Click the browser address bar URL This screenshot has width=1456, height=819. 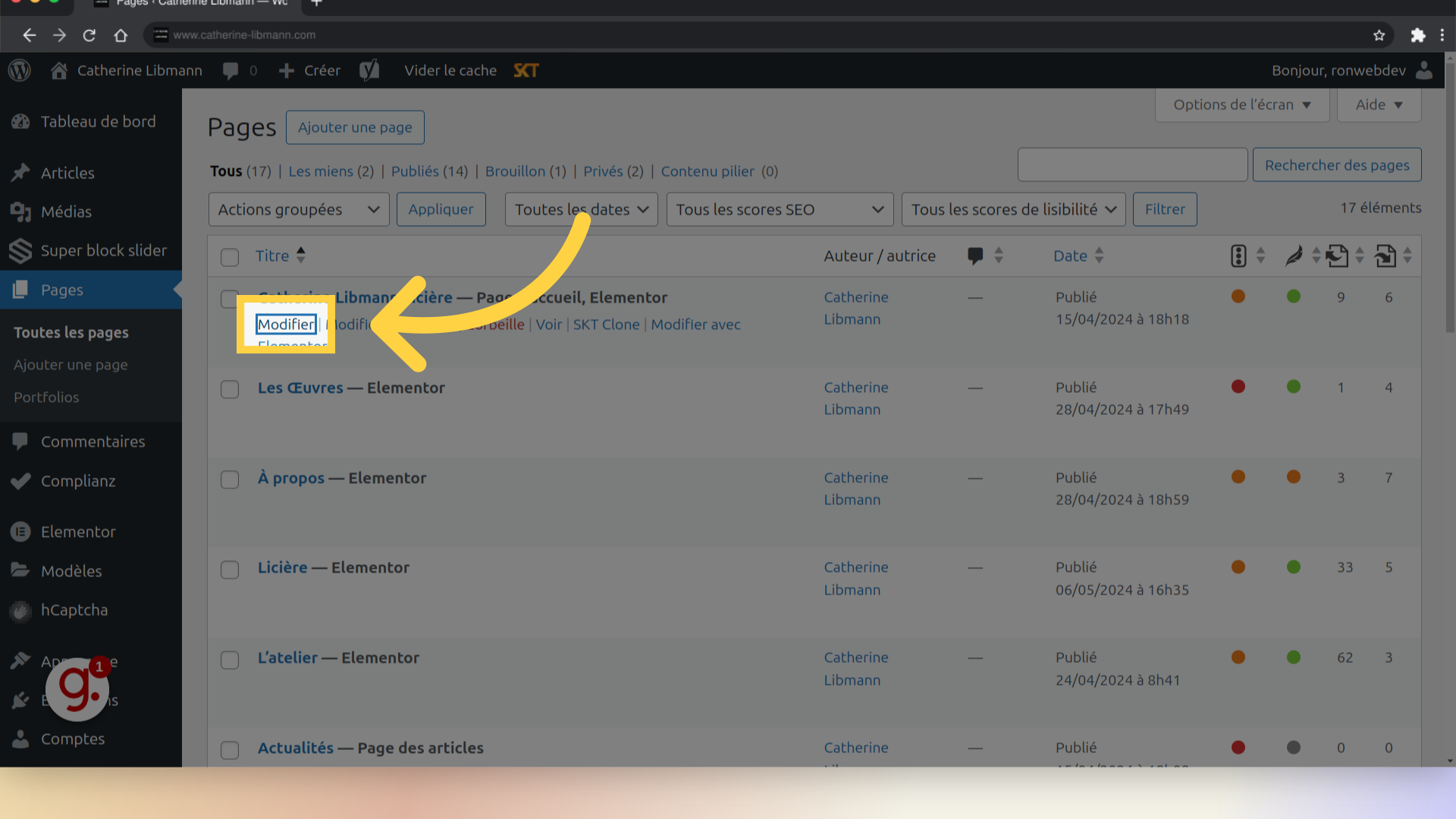244,35
